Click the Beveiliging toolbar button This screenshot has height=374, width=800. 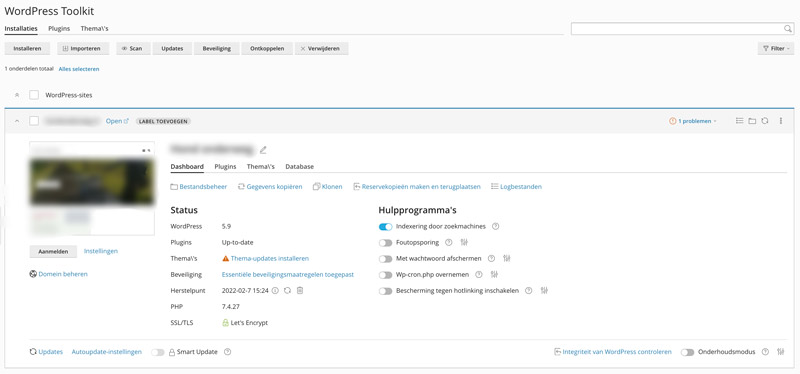(217, 48)
